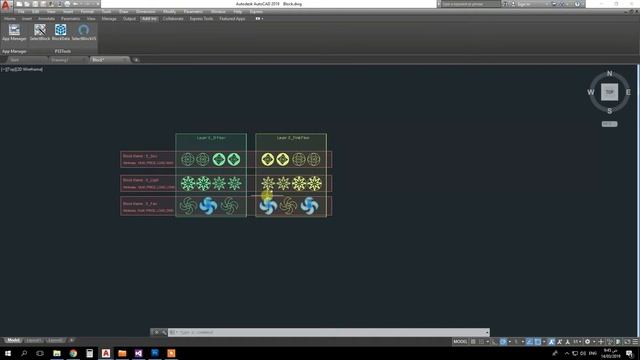Open Workspace Switching gear in status bar

coord(587,342)
